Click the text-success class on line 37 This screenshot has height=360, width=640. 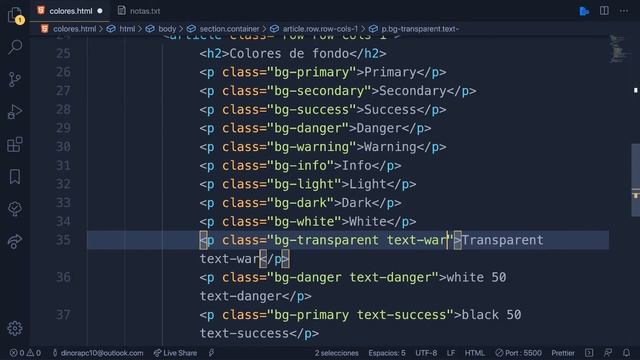click(402, 315)
